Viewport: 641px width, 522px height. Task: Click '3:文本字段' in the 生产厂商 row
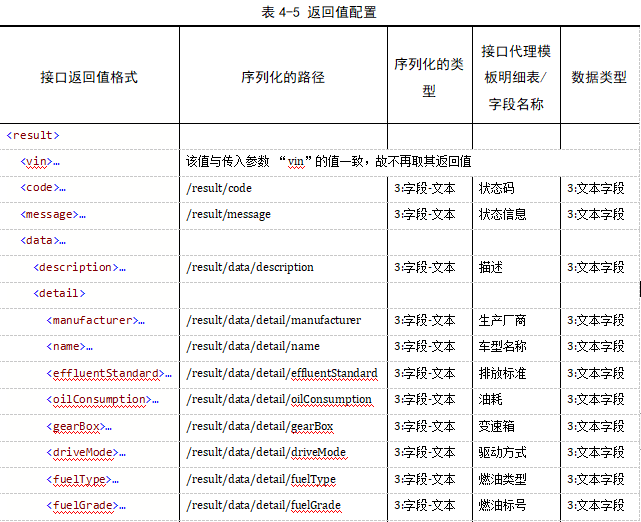click(596, 320)
